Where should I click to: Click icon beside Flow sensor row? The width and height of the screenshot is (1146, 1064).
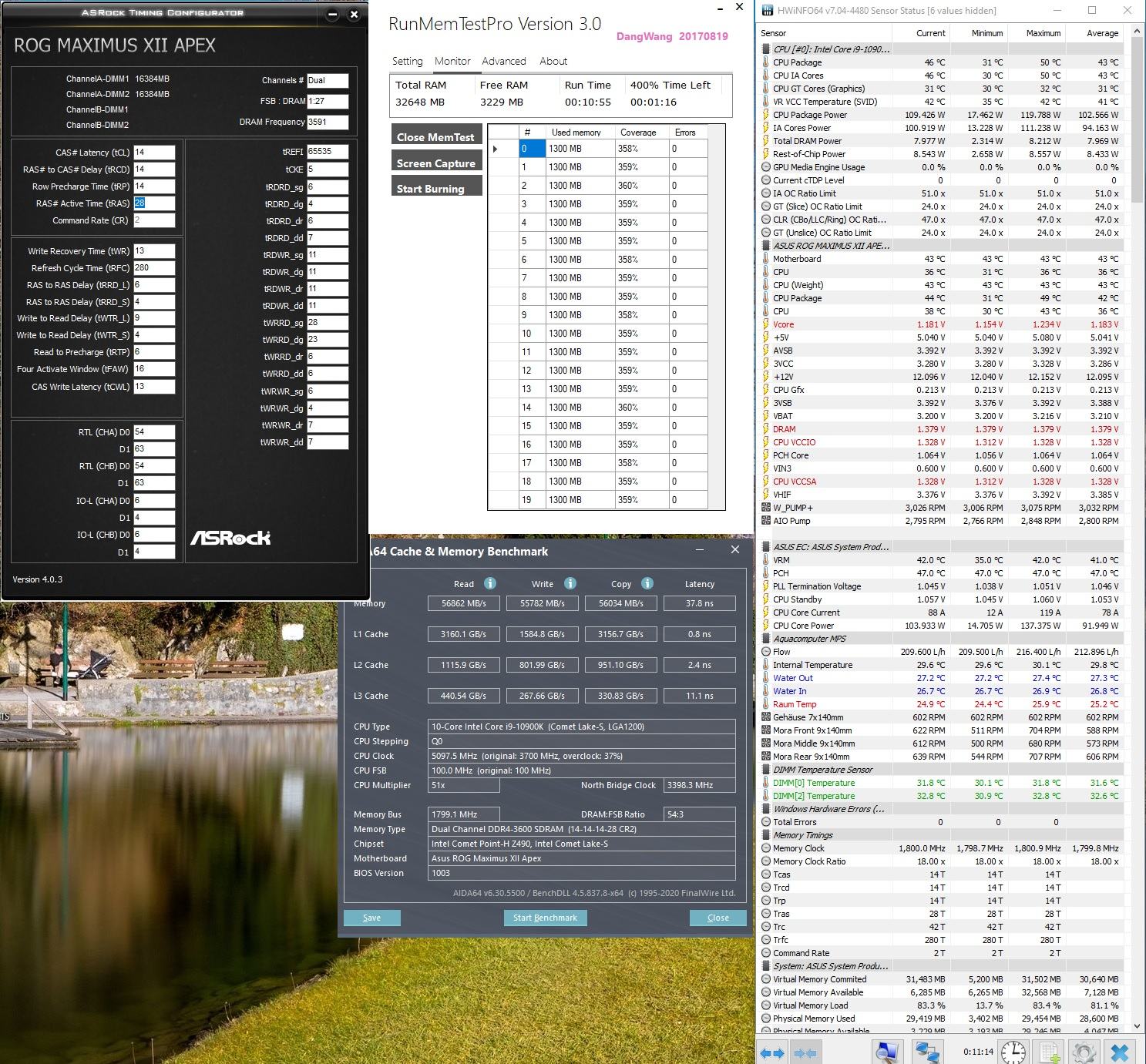(x=766, y=652)
